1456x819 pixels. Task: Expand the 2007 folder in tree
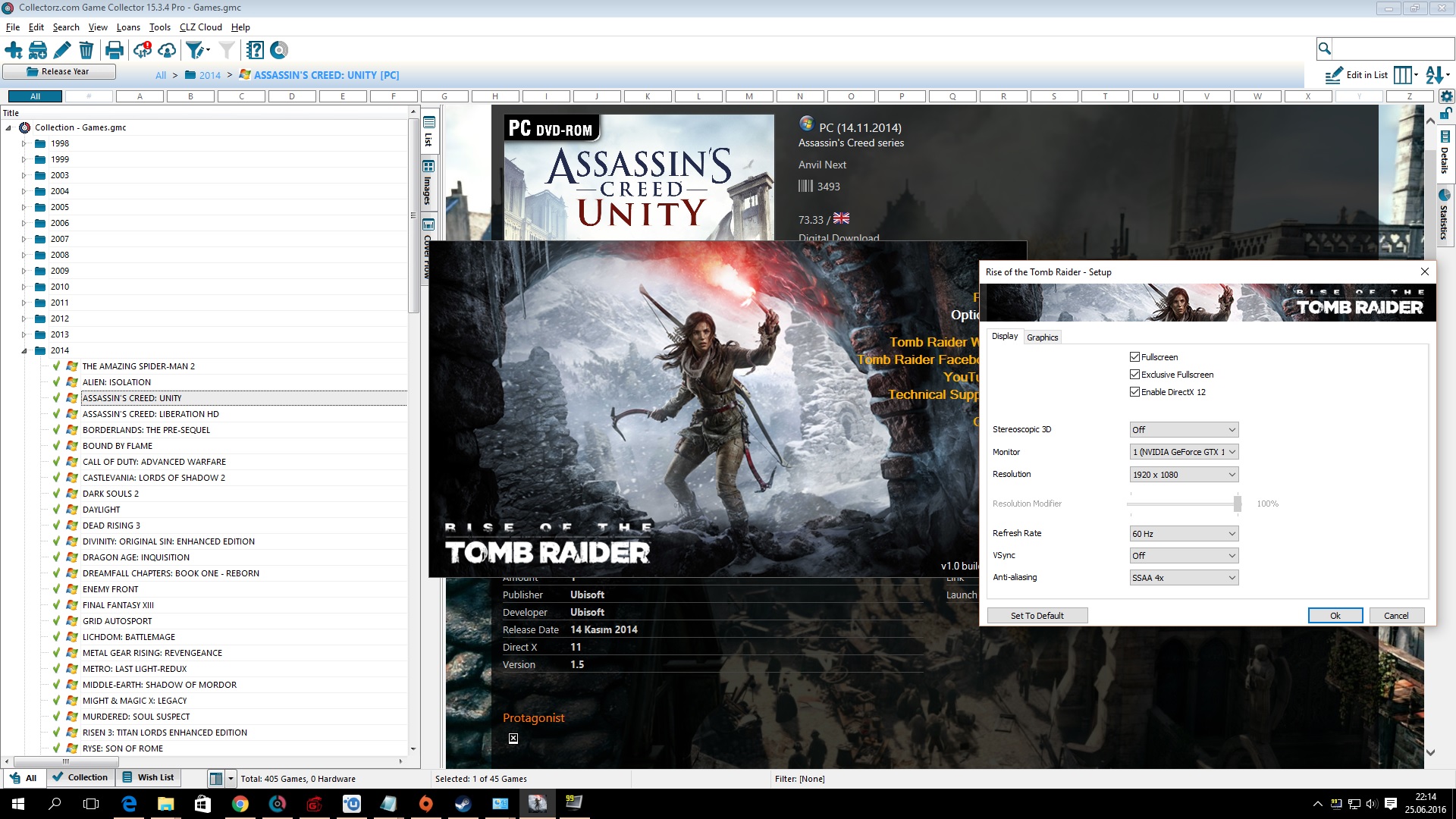(x=24, y=239)
